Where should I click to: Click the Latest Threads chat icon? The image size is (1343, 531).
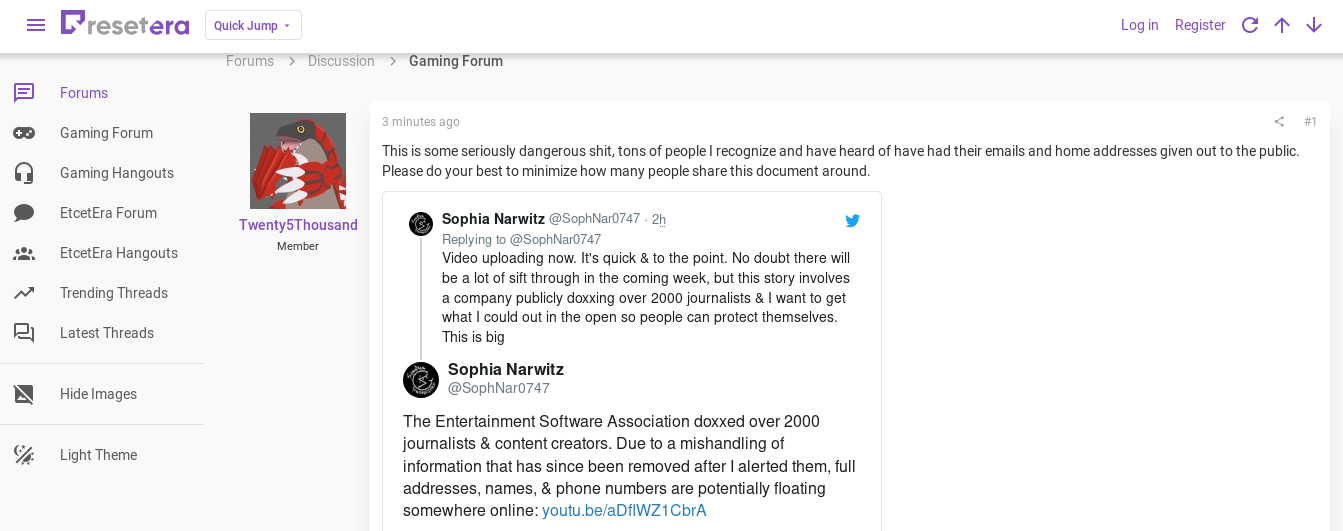(24, 333)
